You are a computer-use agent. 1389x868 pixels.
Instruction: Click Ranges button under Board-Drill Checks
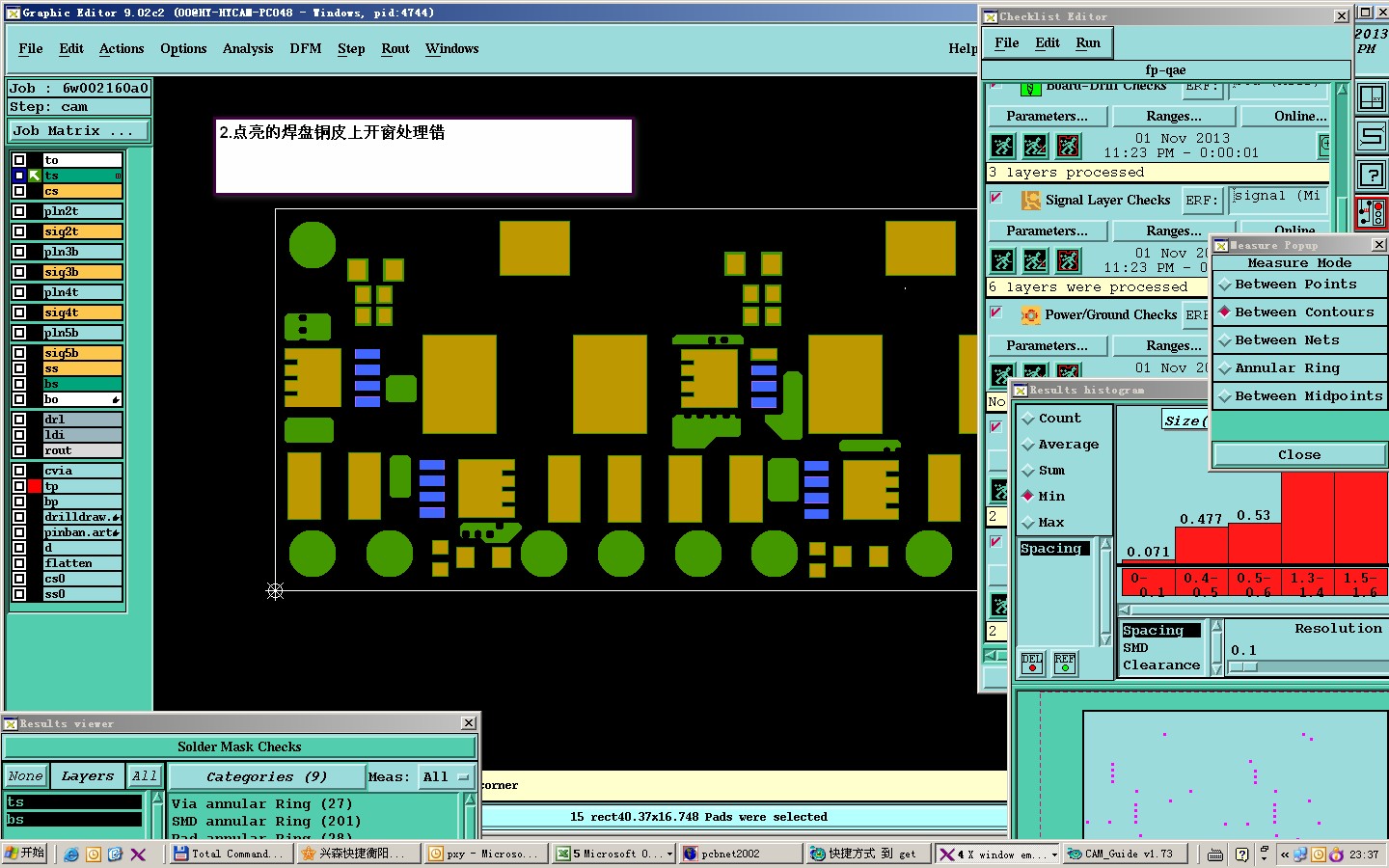pyautogui.click(x=1173, y=116)
